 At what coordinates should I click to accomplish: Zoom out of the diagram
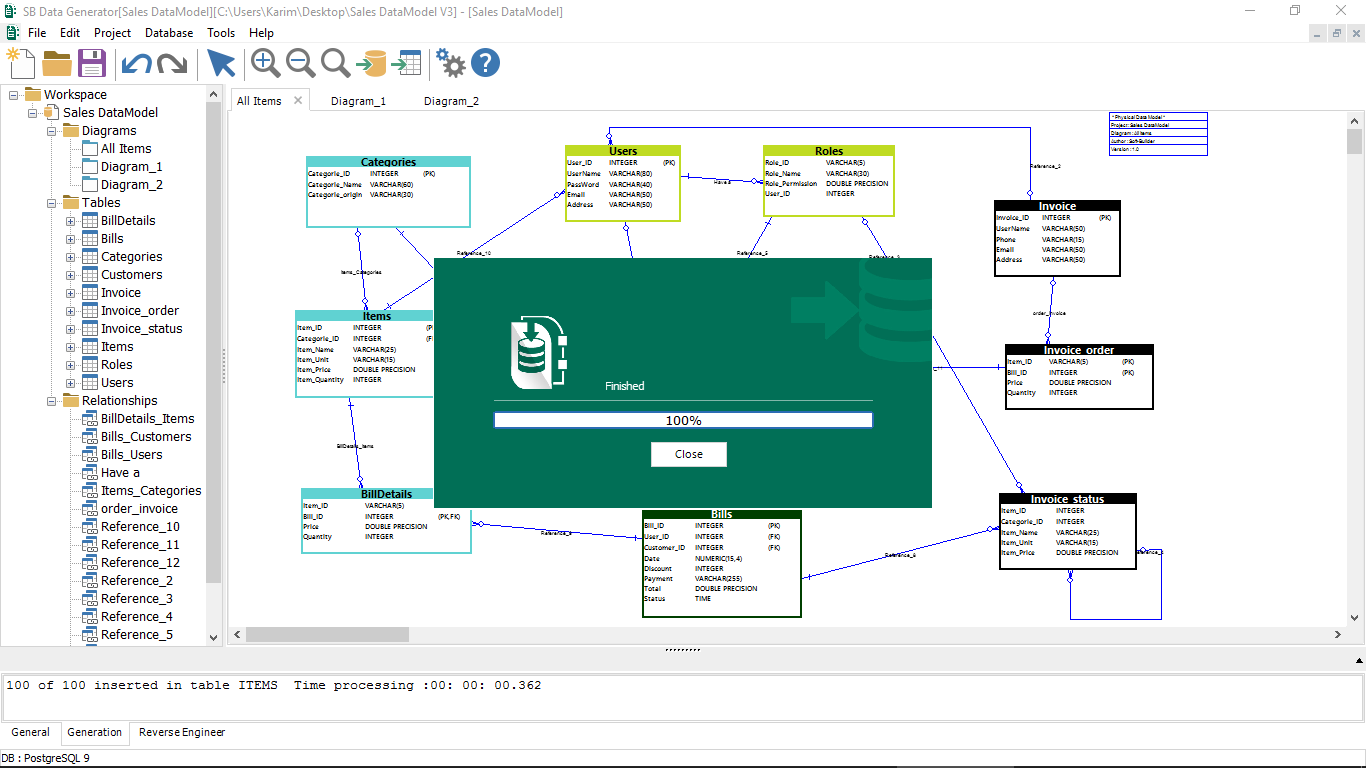300,63
